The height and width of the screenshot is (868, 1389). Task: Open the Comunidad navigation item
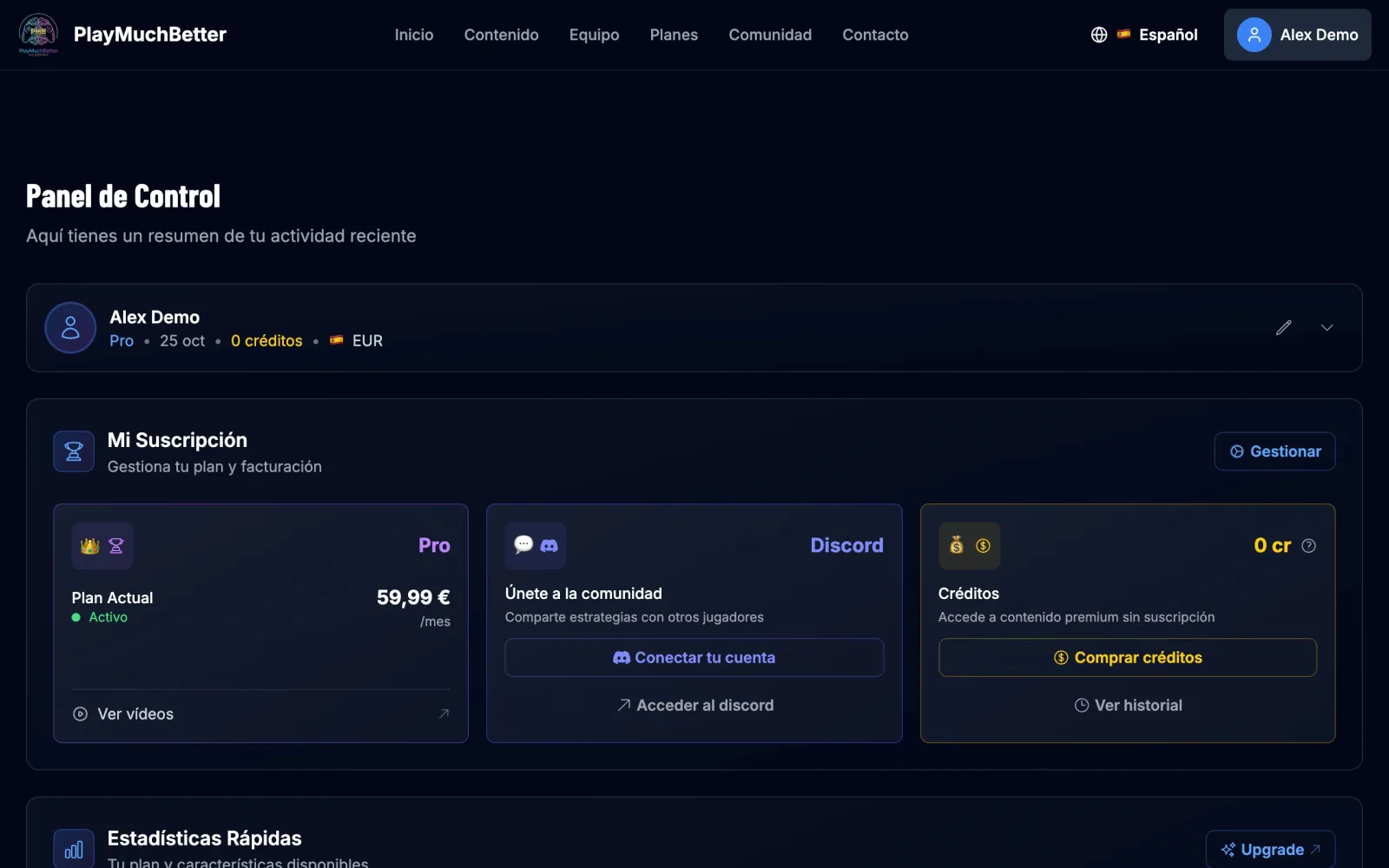[770, 35]
